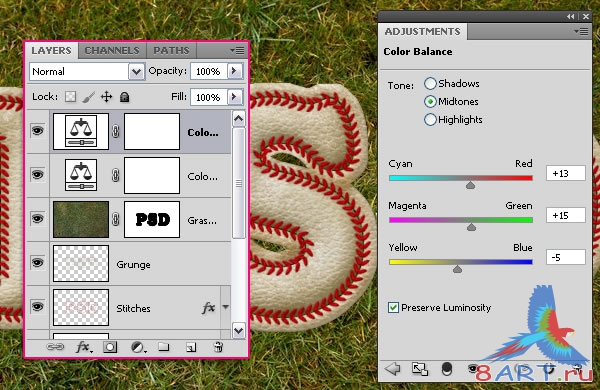600x390 pixels.
Task: Collapse the Adjustments panel with double arrows
Action: coord(571,16)
